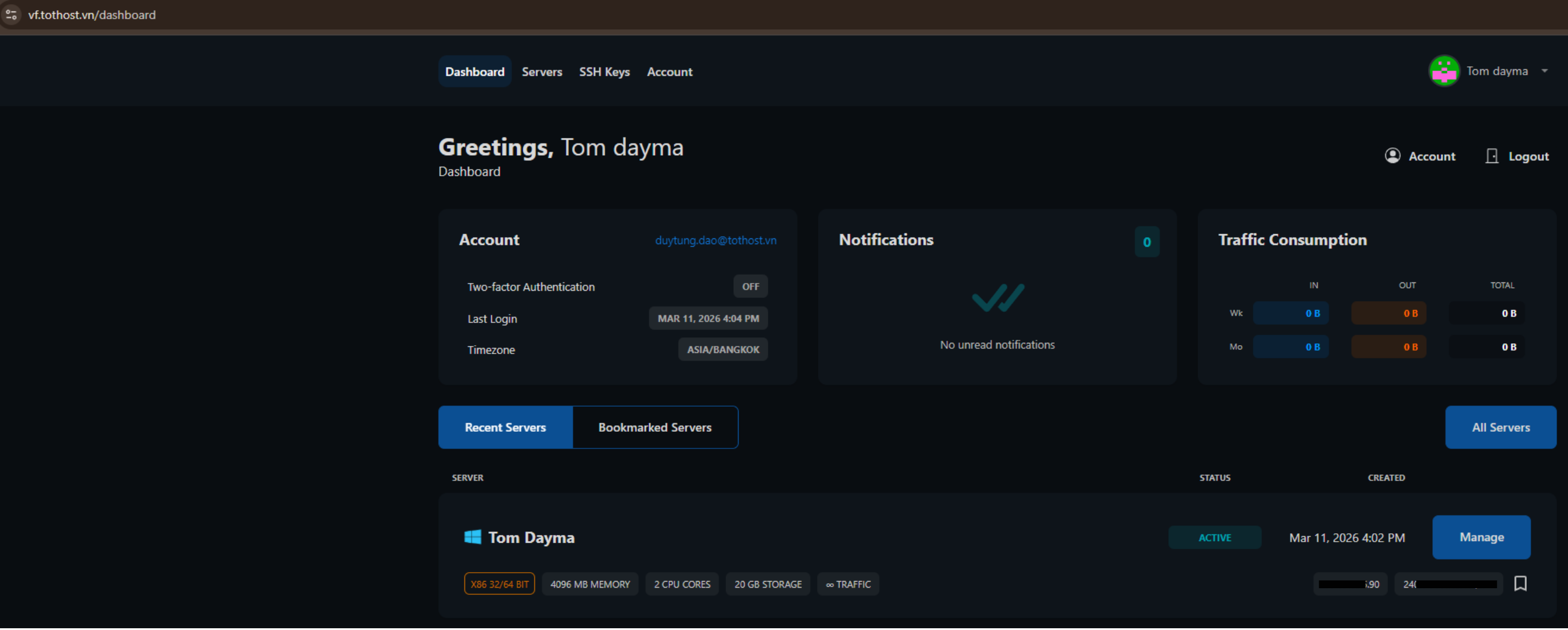Click the Account person icon
1568x630 pixels.
pyautogui.click(x=1392, y=156)
